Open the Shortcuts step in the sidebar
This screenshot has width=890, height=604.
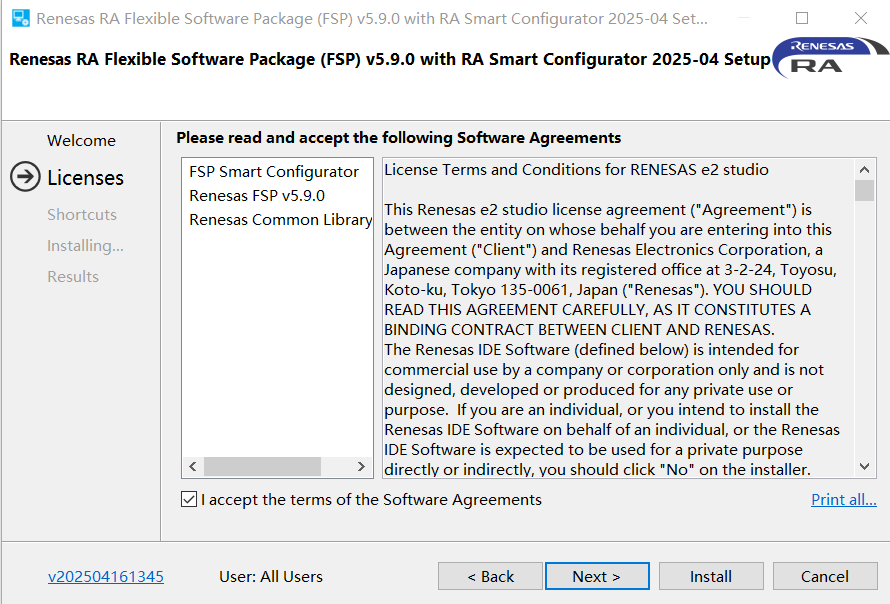(x=82, y=215)
